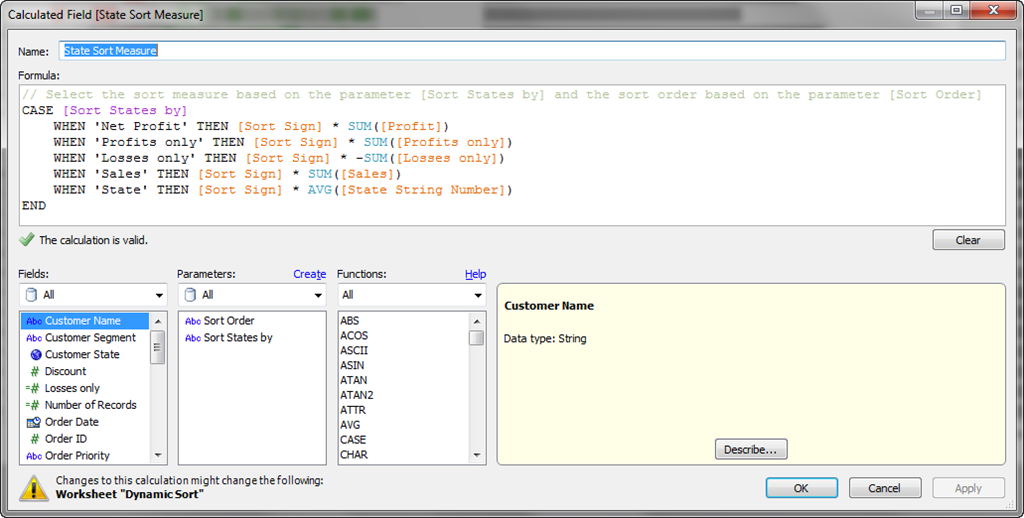Click the Functions Help link

click(475, 274)
